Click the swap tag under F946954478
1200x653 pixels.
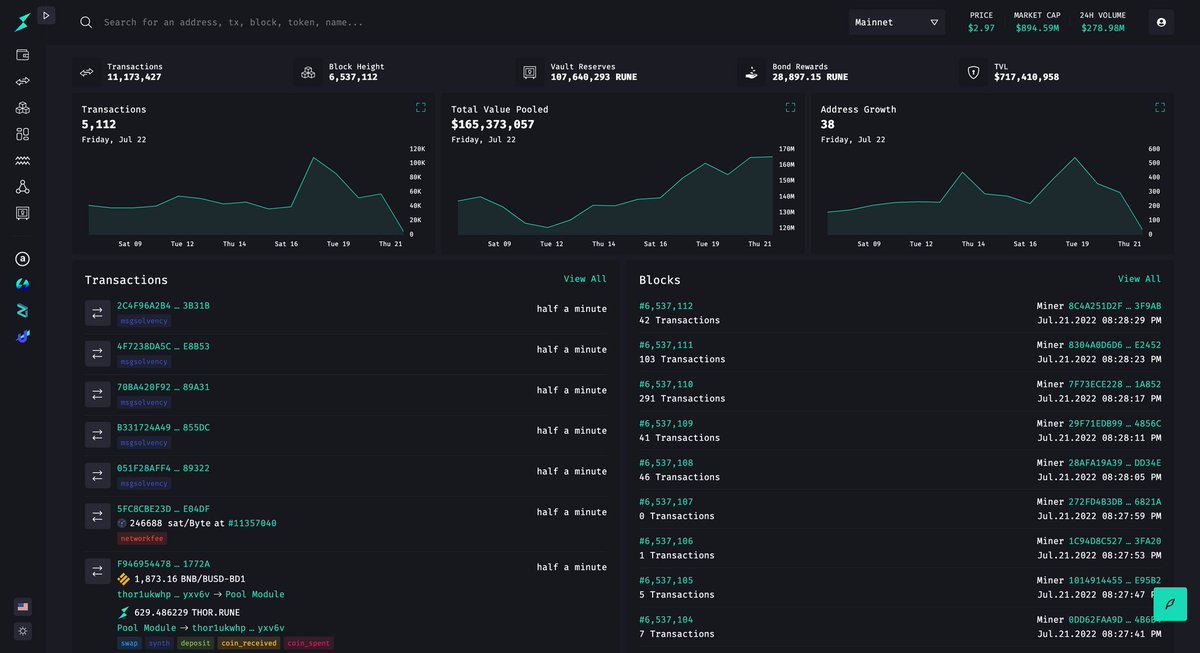(130, 643)
